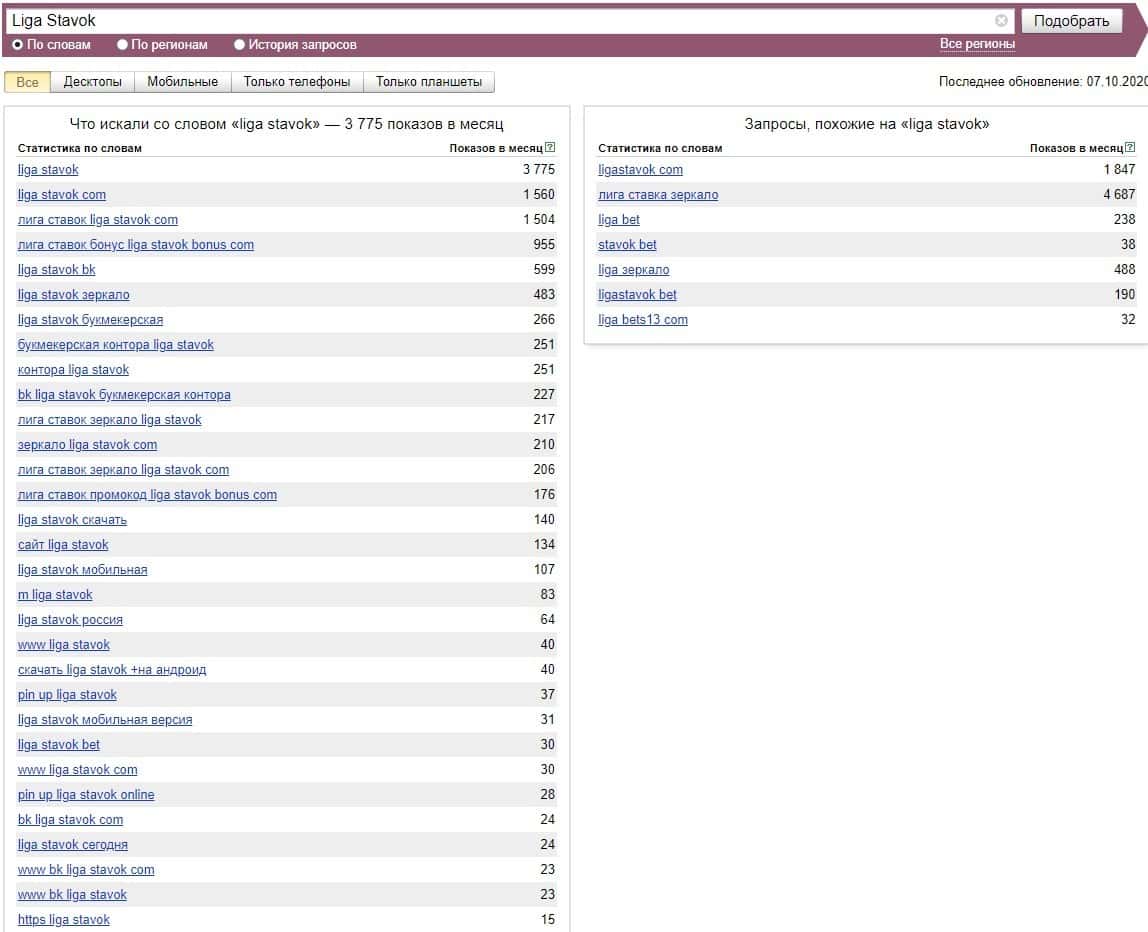This screenshot has height=932, width=1148.
Task: Select the 'История запросов' radio button
Action: pos(240,45)
